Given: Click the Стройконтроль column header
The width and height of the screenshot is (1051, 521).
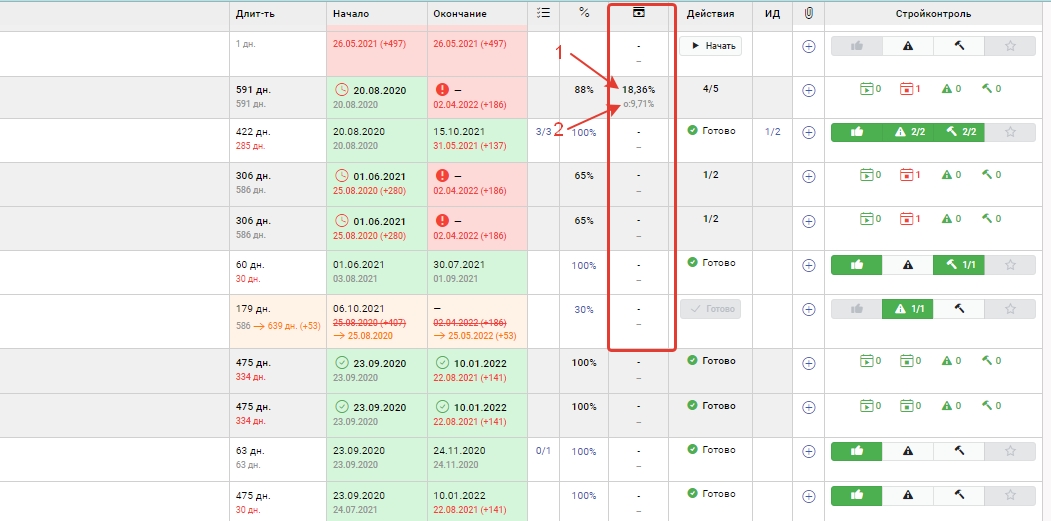Looking at the screenshot, I should [x=932, y=14].
